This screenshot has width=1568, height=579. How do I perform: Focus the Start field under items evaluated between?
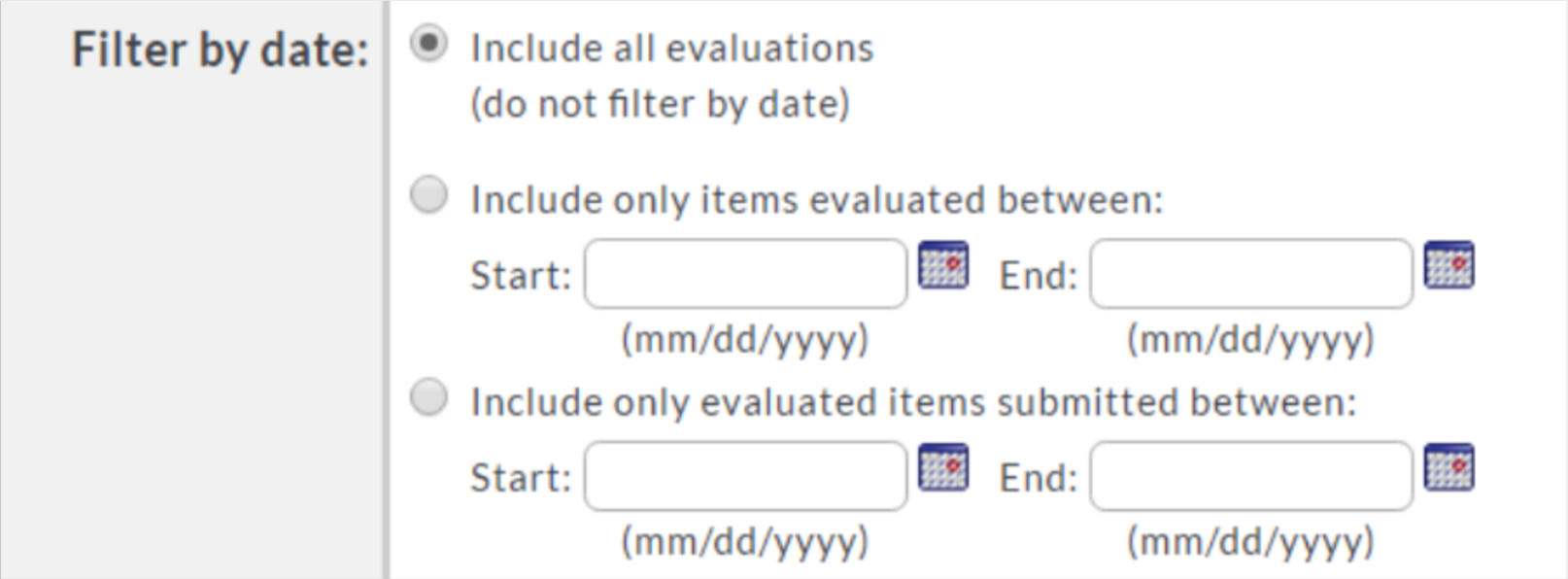[x=745, y=274]
